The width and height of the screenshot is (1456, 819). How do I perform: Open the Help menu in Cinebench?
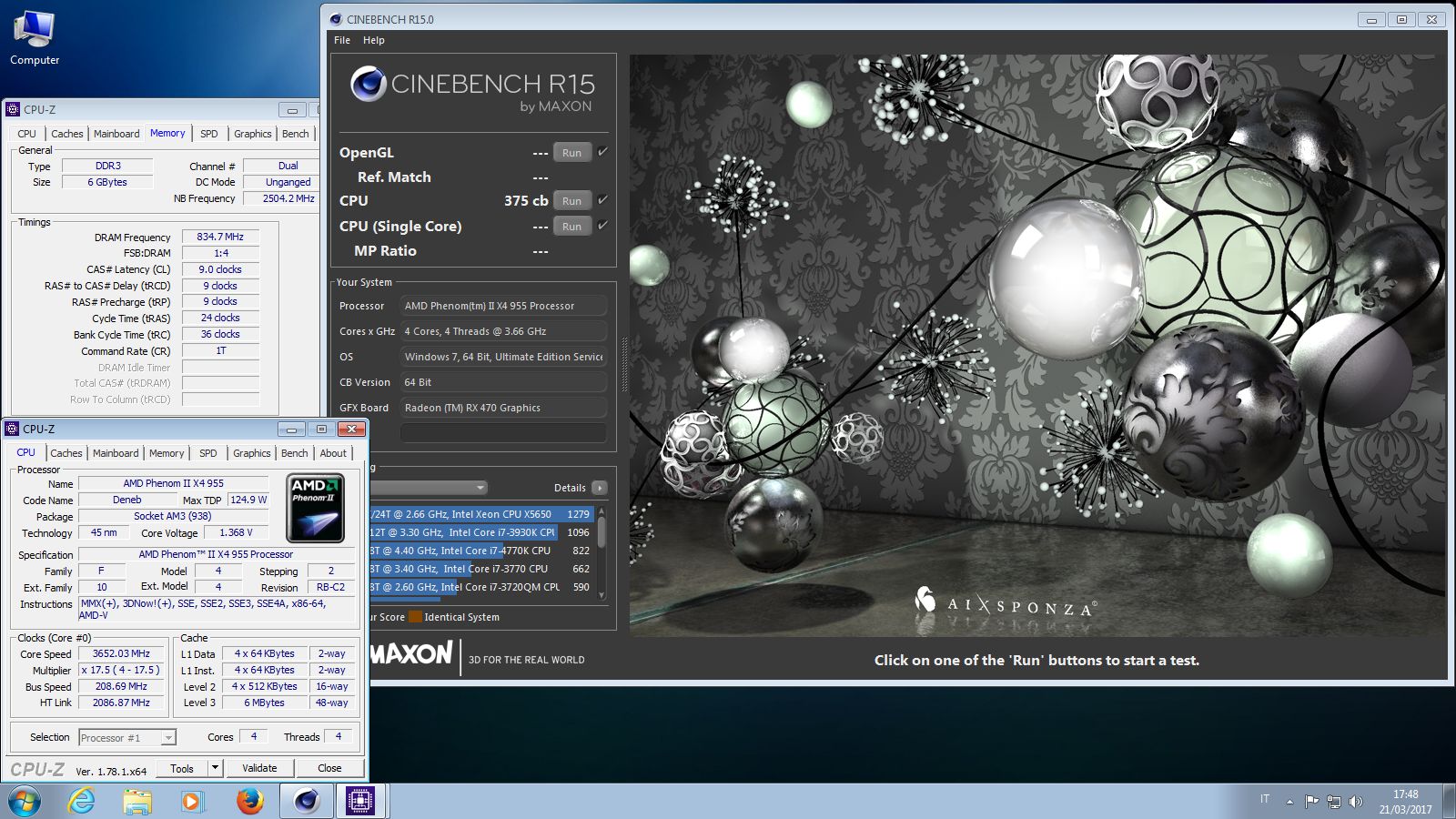click(x=374, y=40)
